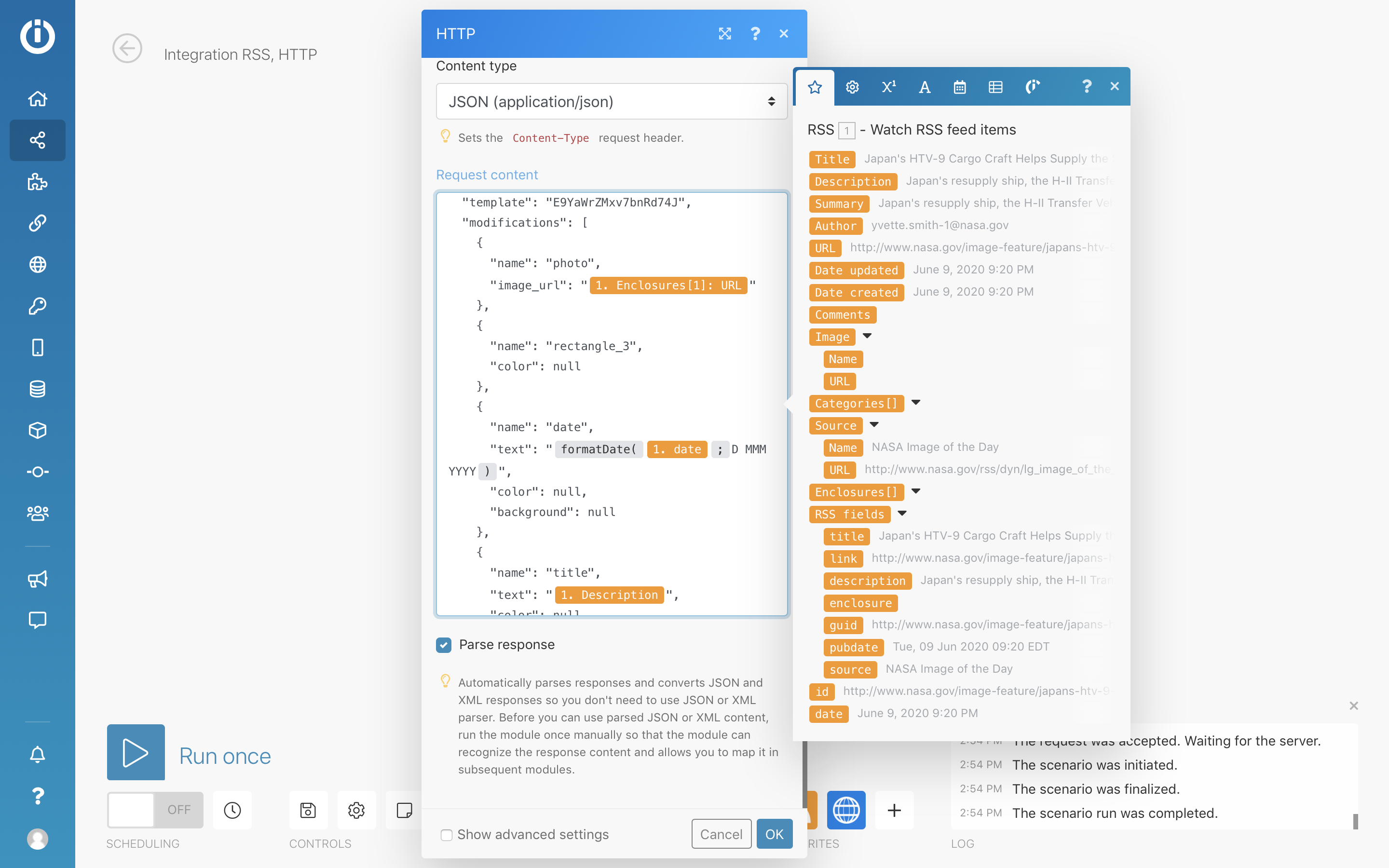This screenshot has width=1389, height=868.
Task: Open Webhooks globe icon in sidebar
Action: [37, 265]
